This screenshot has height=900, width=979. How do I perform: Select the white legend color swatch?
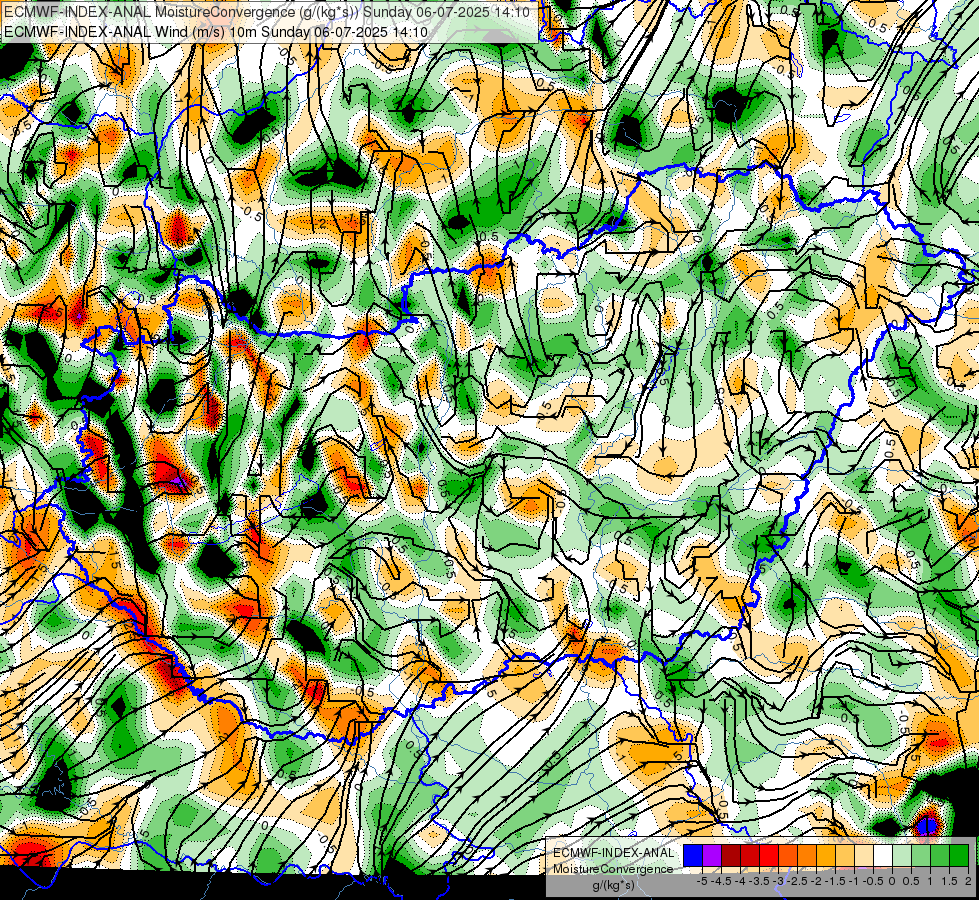coord(883,855)
